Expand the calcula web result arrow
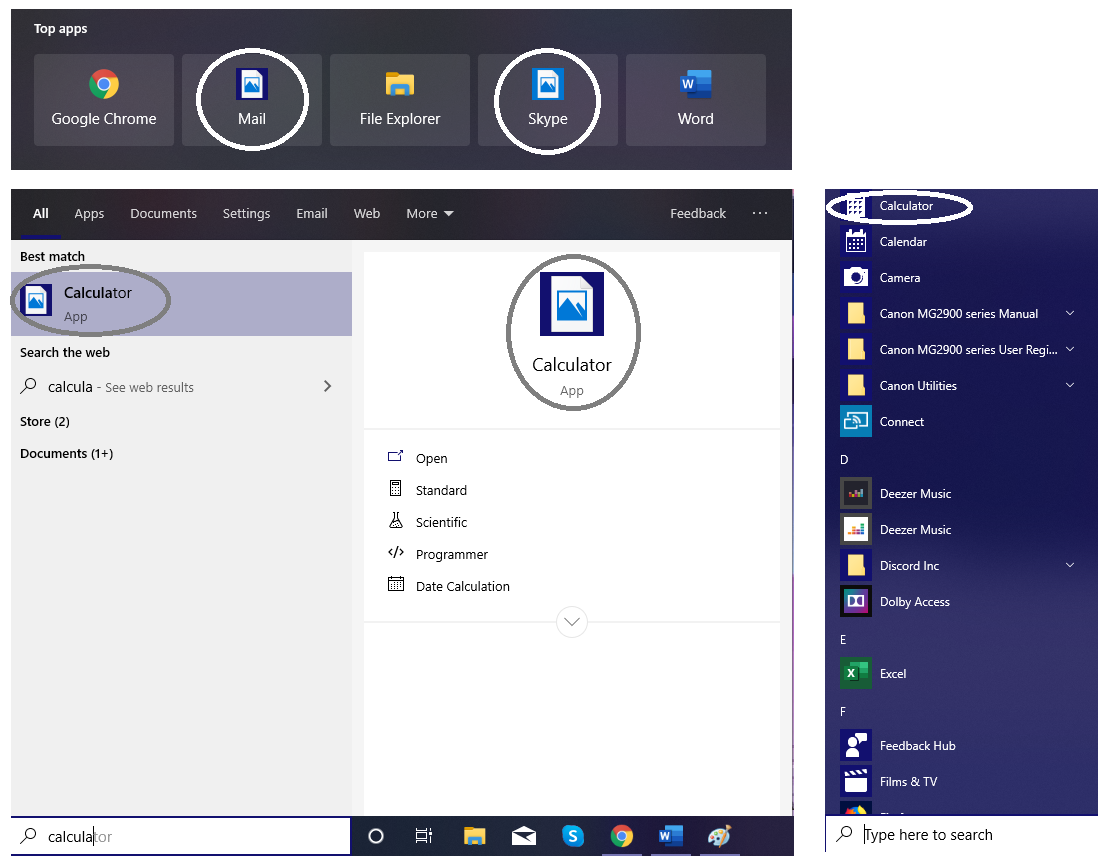This screenshot has width=1107, height=857. (327, 386)
